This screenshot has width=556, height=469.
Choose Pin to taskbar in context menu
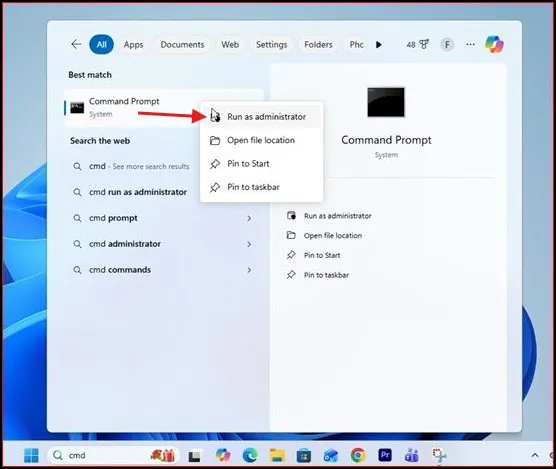(262, 187)
